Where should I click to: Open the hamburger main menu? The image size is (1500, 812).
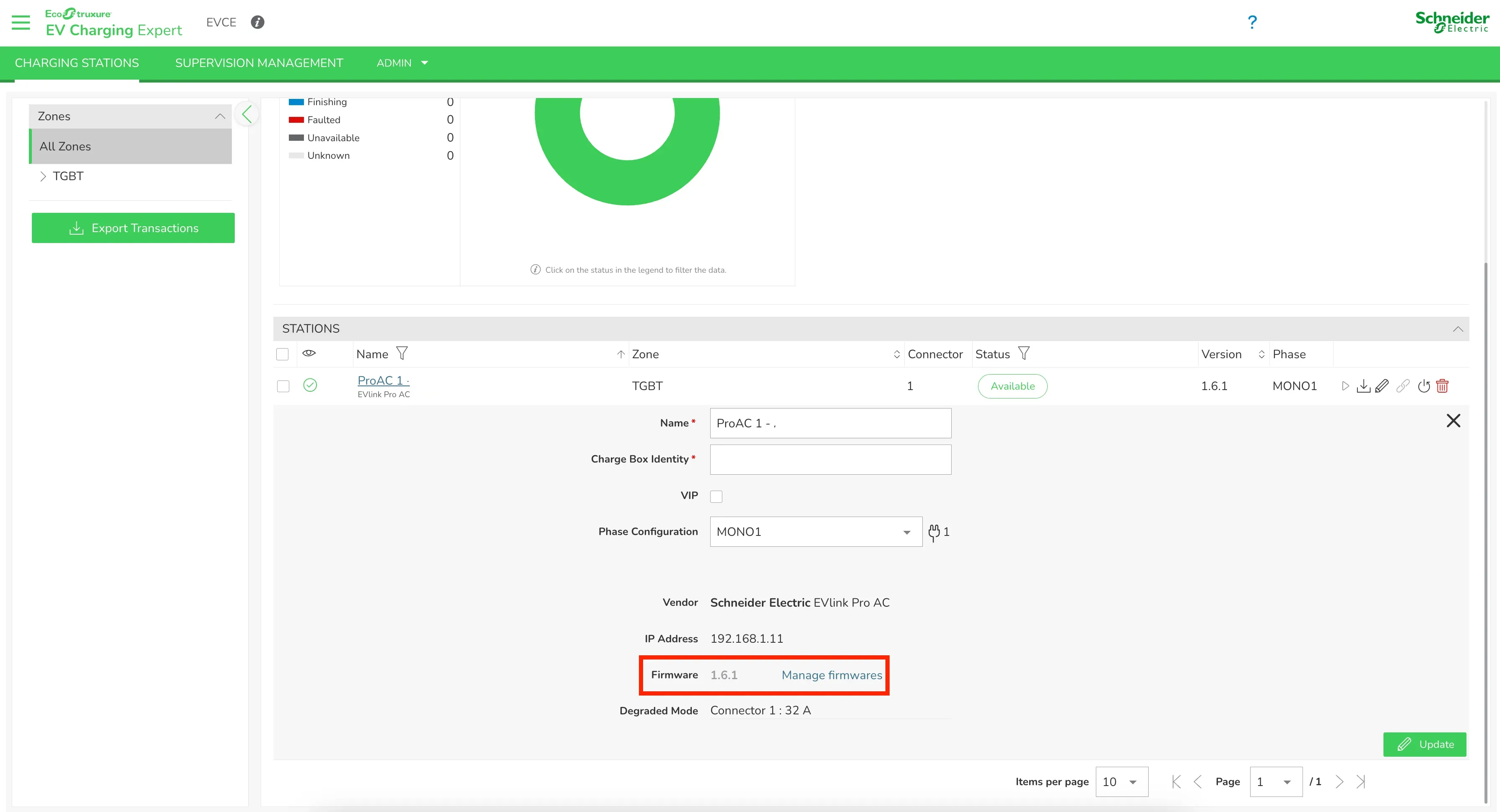(x=21, y=22)
